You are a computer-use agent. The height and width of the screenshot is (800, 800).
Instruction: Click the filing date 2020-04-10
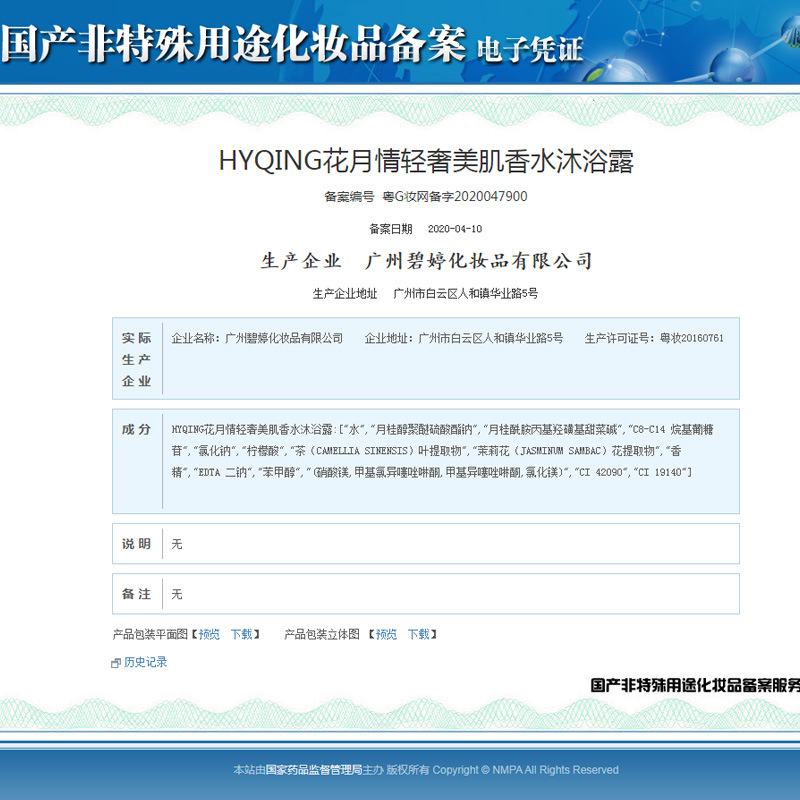(x=454, y=229)
